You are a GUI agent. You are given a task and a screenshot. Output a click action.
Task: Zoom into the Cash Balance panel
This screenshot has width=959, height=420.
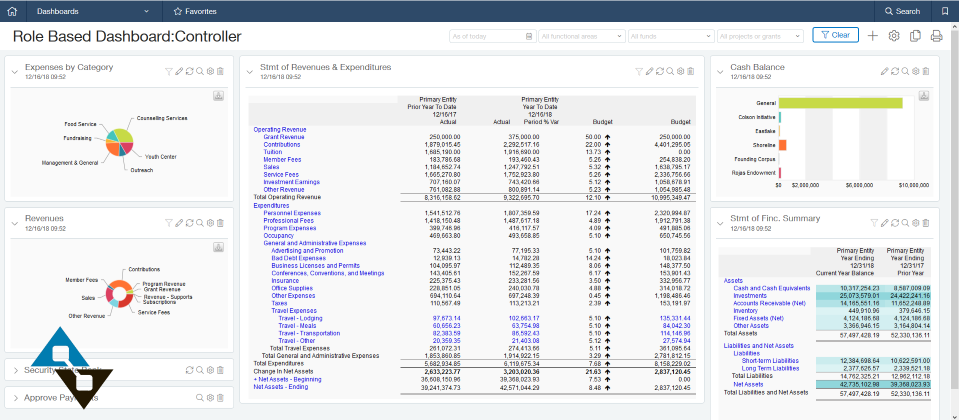point(905,72)
